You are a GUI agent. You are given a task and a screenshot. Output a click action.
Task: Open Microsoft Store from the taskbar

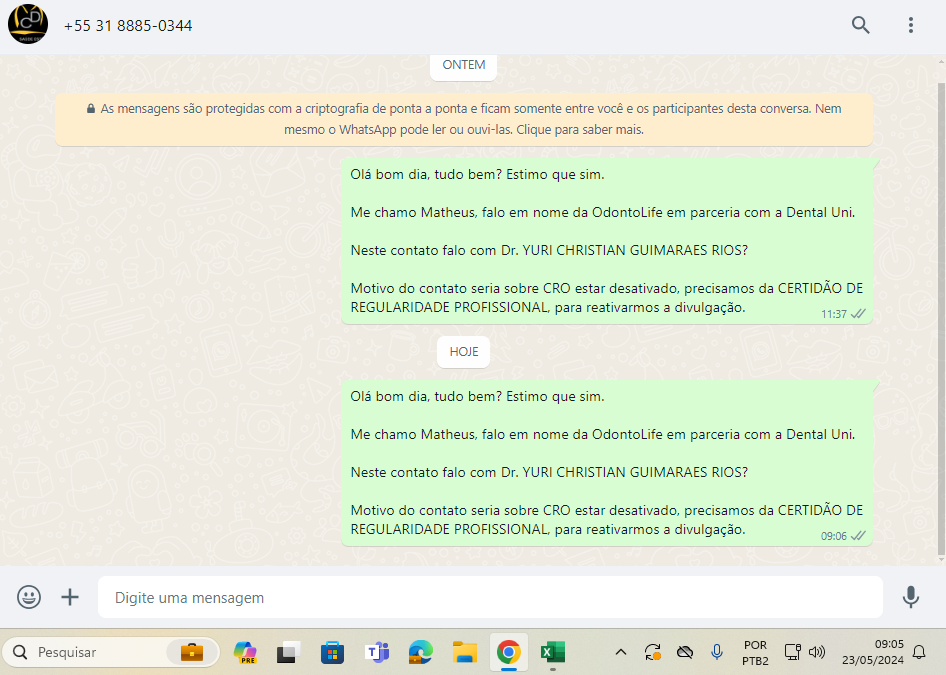click(x=332, y=652)
